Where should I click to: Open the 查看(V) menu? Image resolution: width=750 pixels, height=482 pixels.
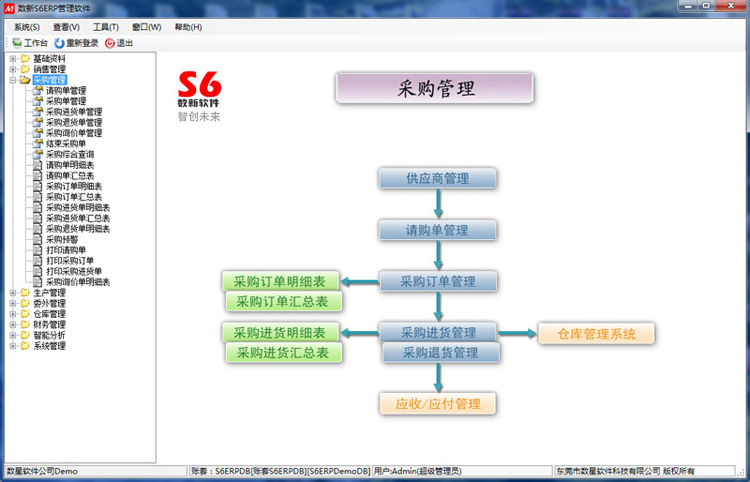pos(66,27)
